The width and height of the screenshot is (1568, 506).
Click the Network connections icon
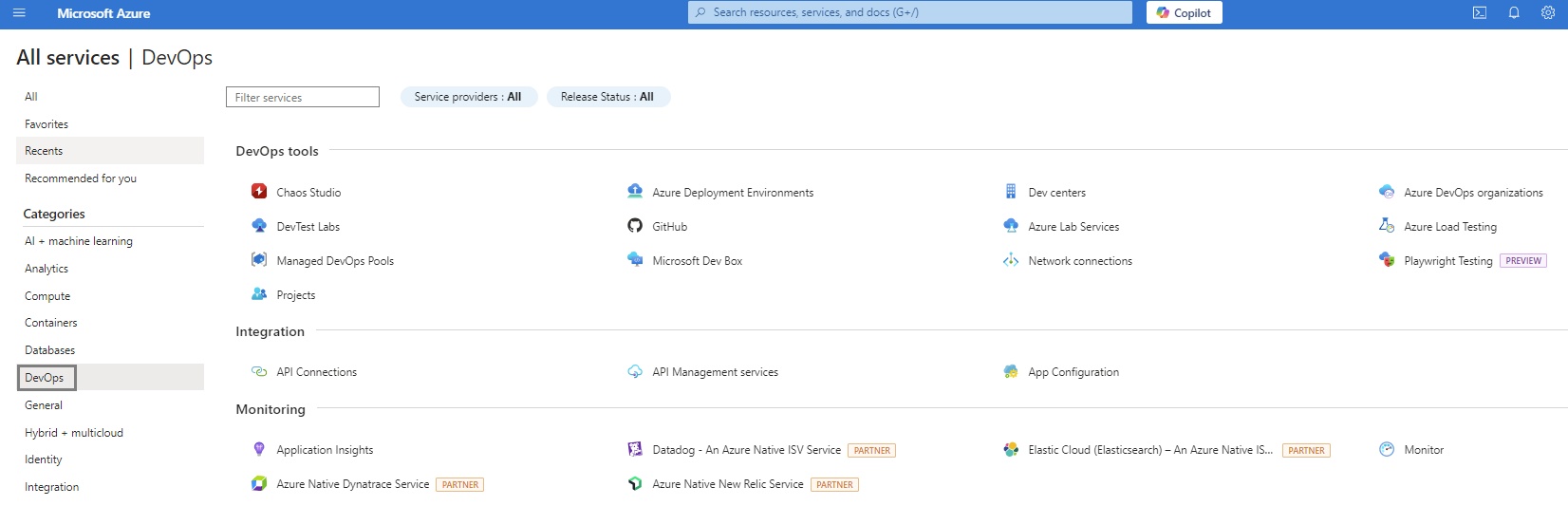point(1011,259)
